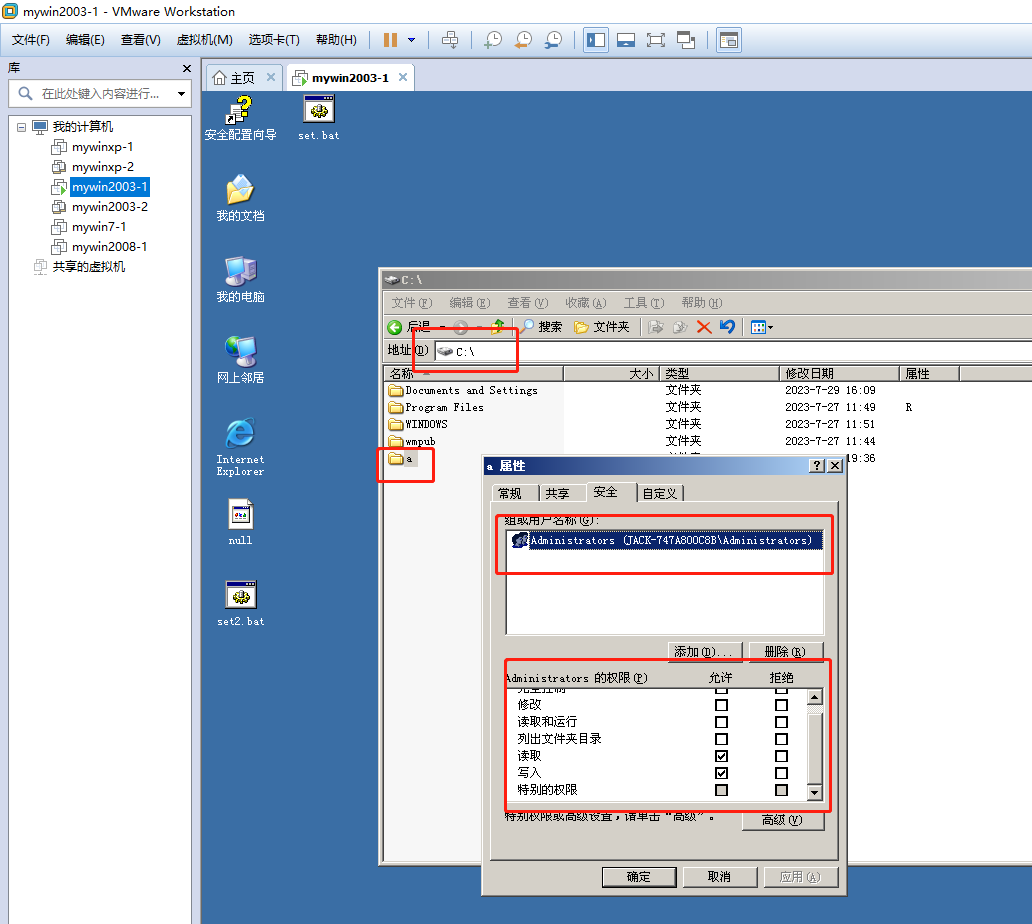1032x924 pixels.
Task: Open the dropdown arrow beside pause button
Action: tap(411, 40)
